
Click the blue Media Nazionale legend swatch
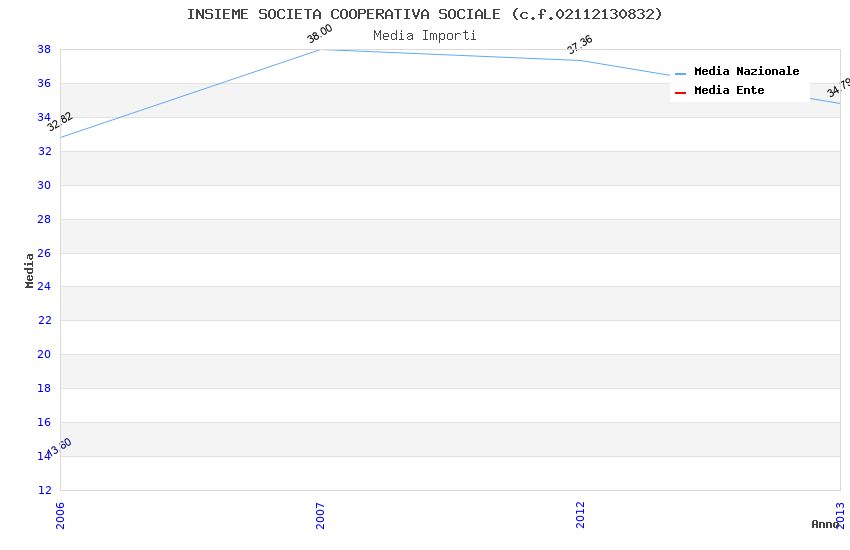tap(680, 73)
